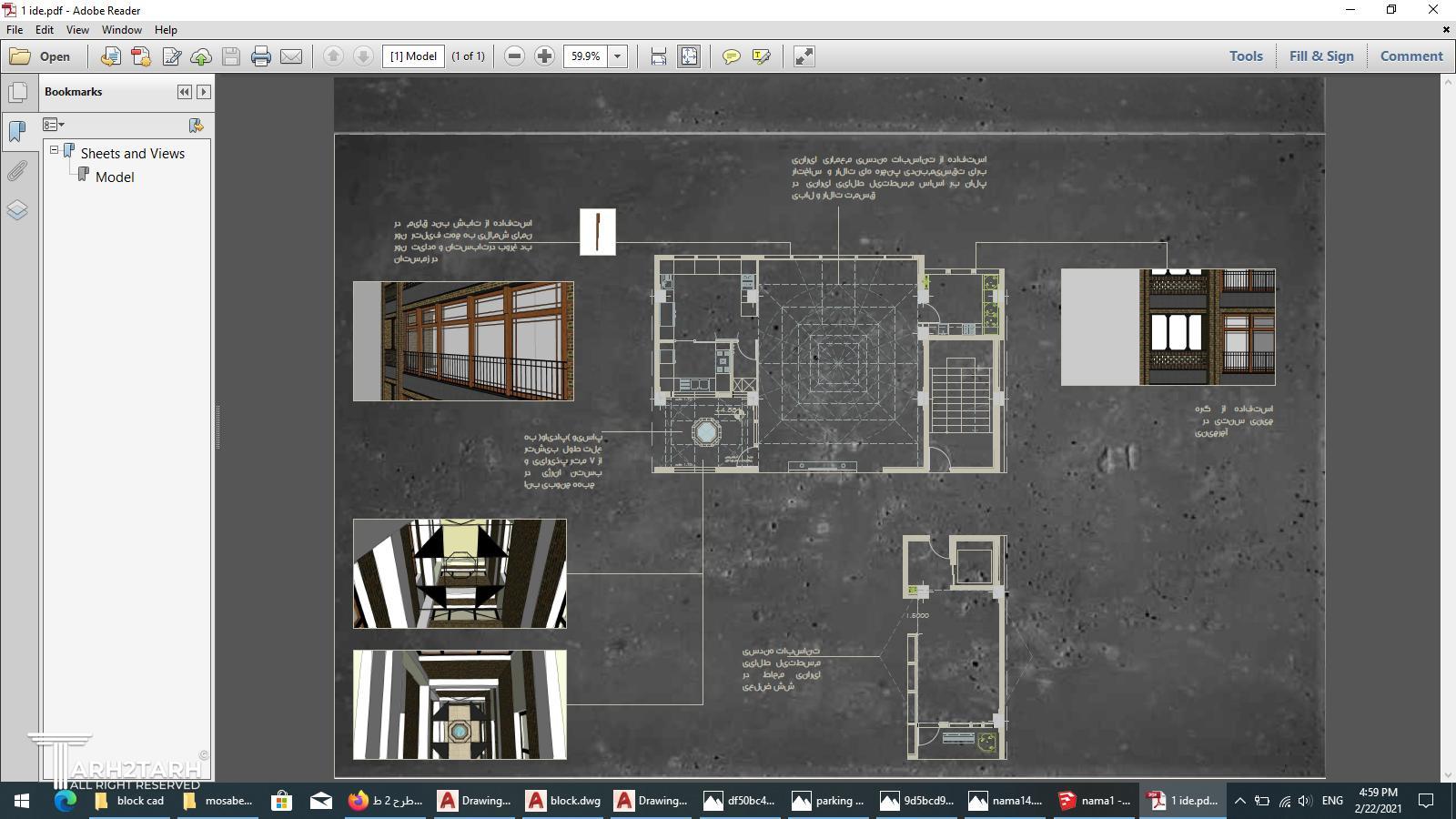Toggle fit-to-window scrolling mode icon
Screen dimensions: 1456x819
click(689, 56)
